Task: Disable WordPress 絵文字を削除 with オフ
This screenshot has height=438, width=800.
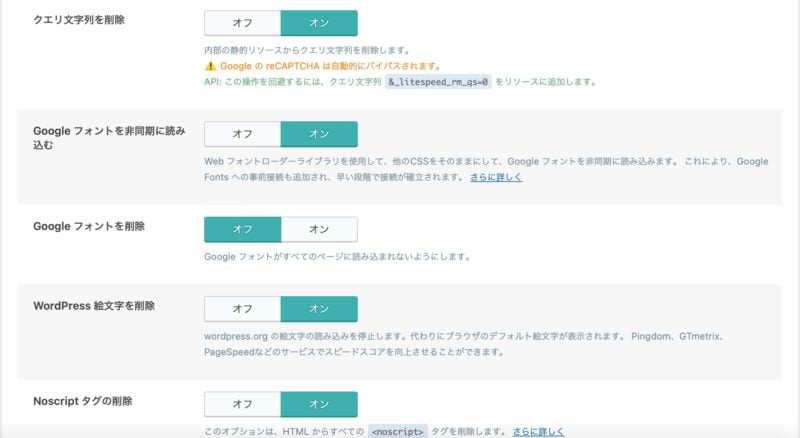Action: (242, 309)
